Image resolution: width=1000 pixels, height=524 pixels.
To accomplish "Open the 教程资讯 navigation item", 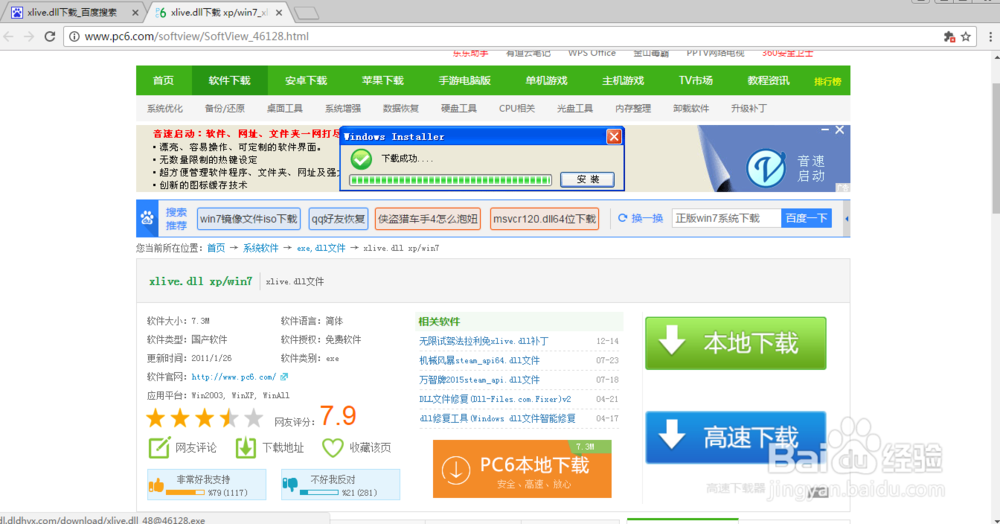I will 768,80.
